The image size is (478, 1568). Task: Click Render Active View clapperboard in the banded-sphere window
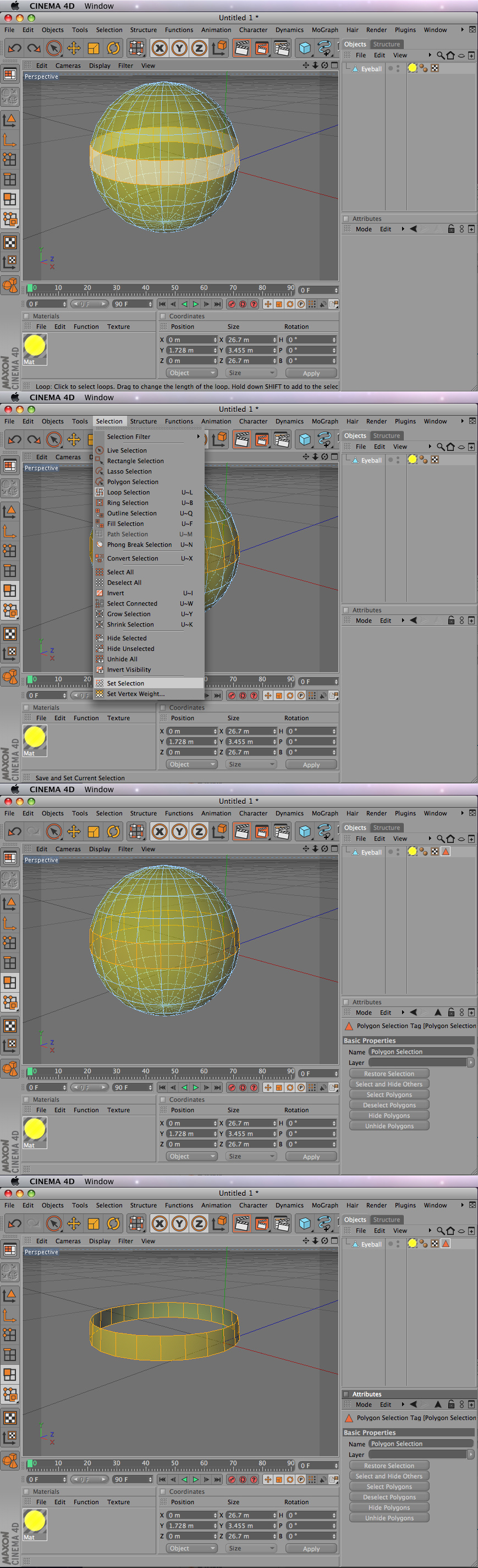[x=242, y=48]
